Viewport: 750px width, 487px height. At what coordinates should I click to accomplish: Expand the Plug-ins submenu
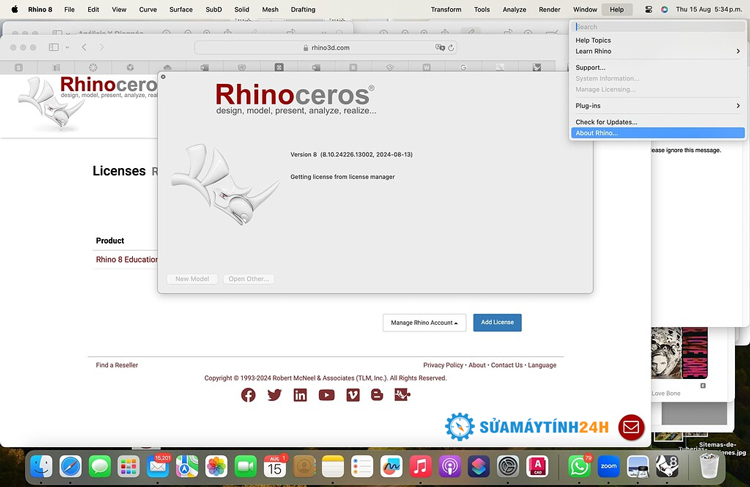[658, 106]
